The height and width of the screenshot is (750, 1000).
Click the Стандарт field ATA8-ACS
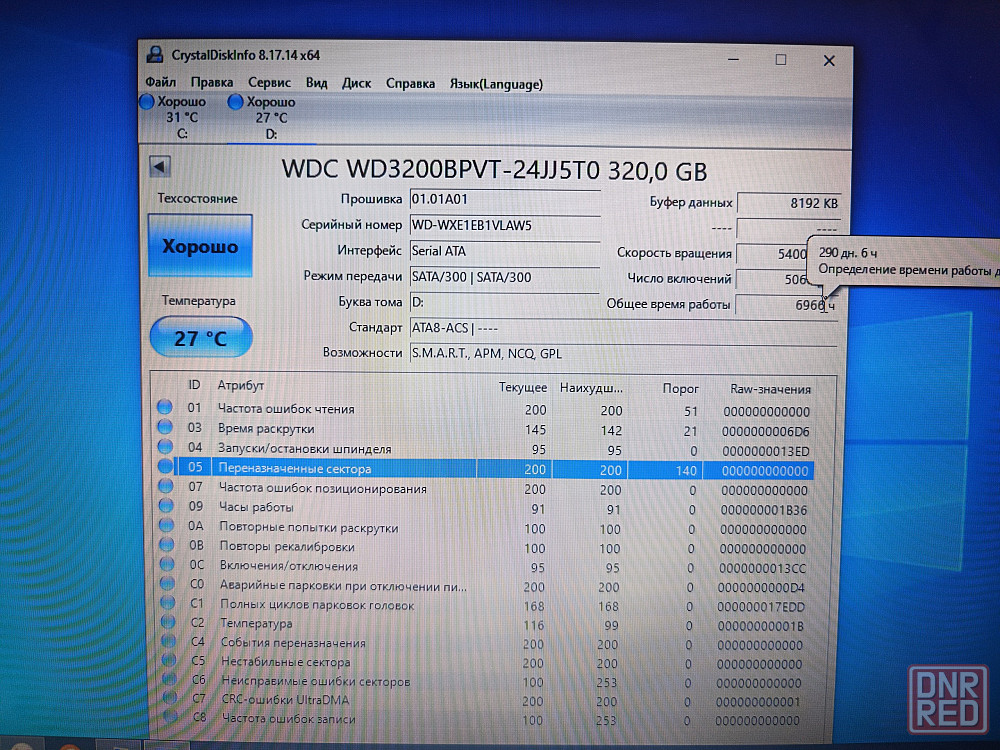point(623,328)
